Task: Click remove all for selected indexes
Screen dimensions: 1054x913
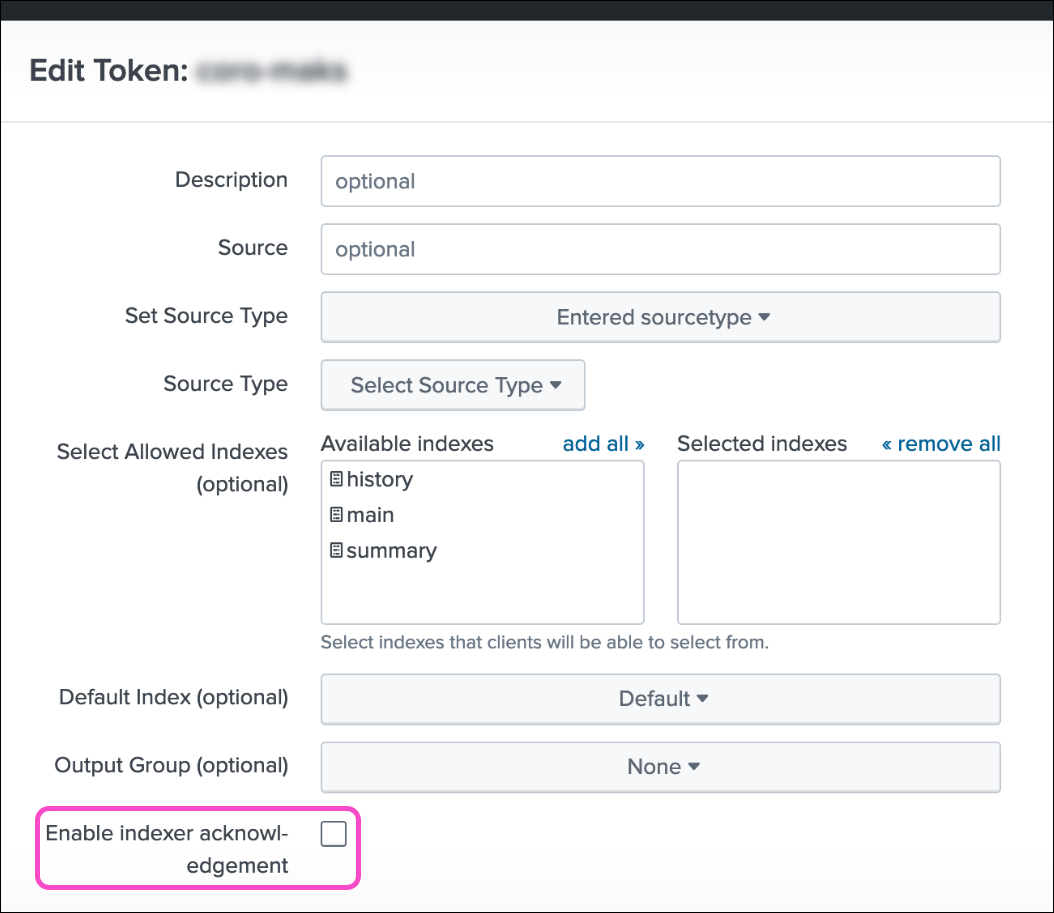Action: [941, 443]
